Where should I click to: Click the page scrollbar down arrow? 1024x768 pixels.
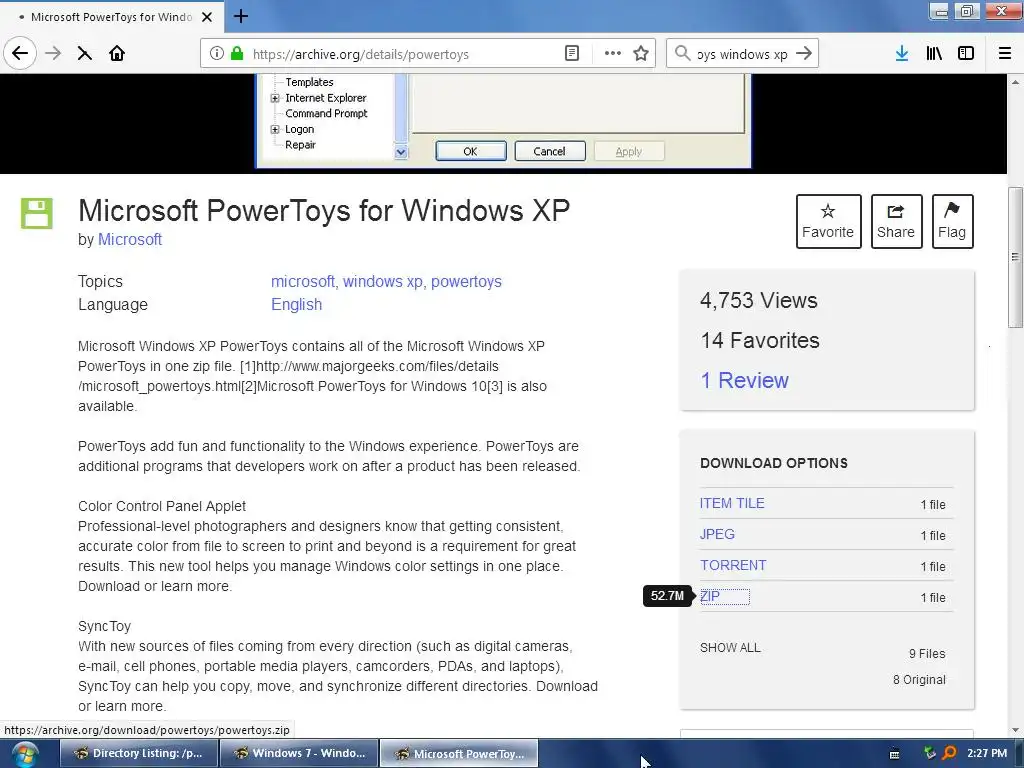point(1015,730)
